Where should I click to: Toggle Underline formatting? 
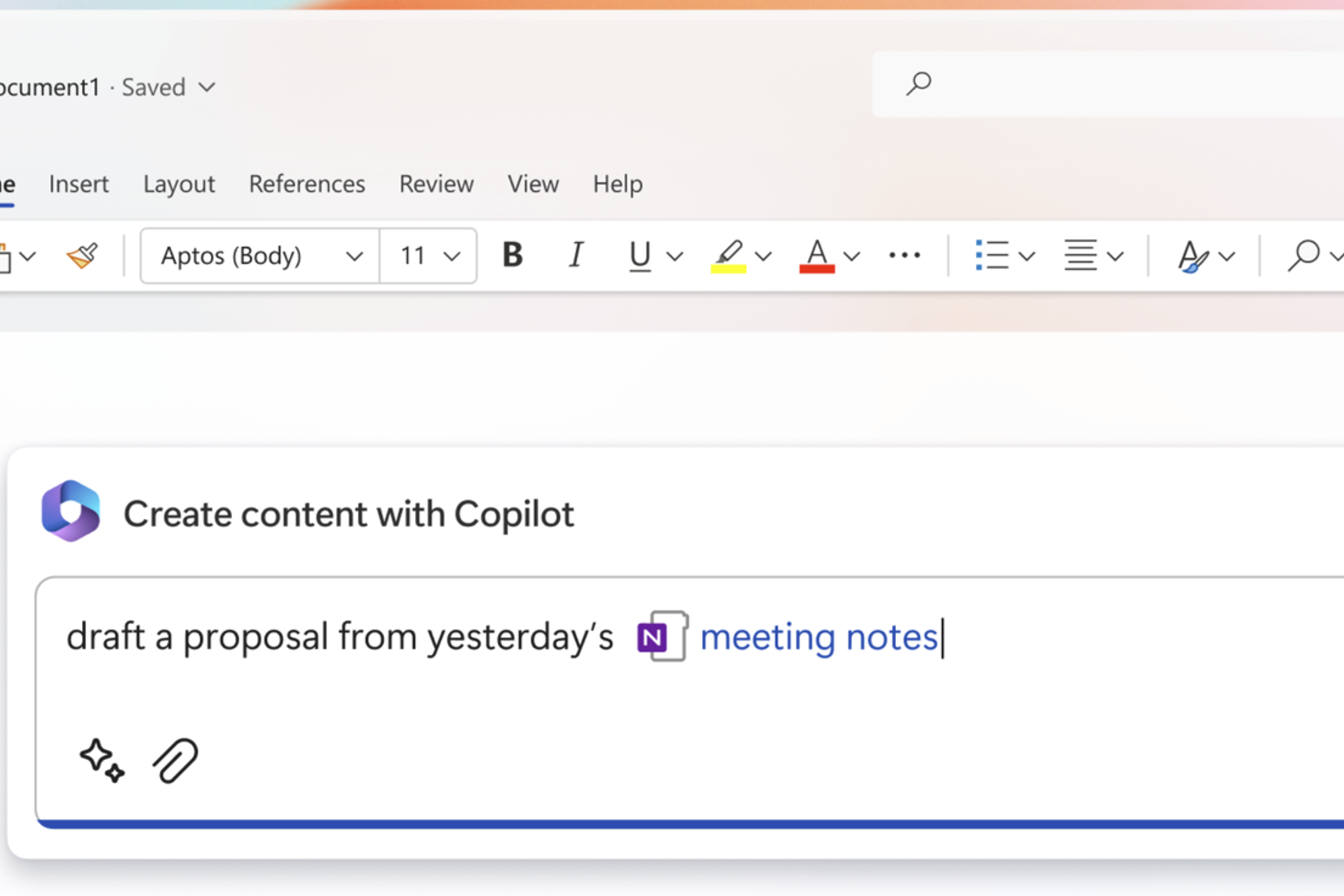point(640,255)
